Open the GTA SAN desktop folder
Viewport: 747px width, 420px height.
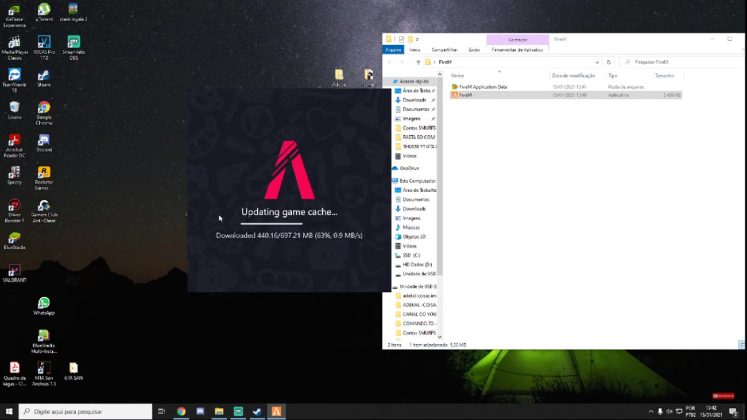(73, 371)
